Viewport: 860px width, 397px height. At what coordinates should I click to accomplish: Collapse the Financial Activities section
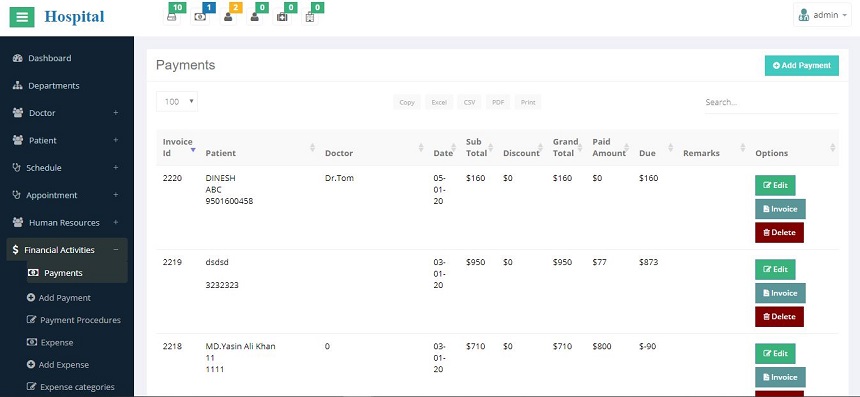(116, 249)
